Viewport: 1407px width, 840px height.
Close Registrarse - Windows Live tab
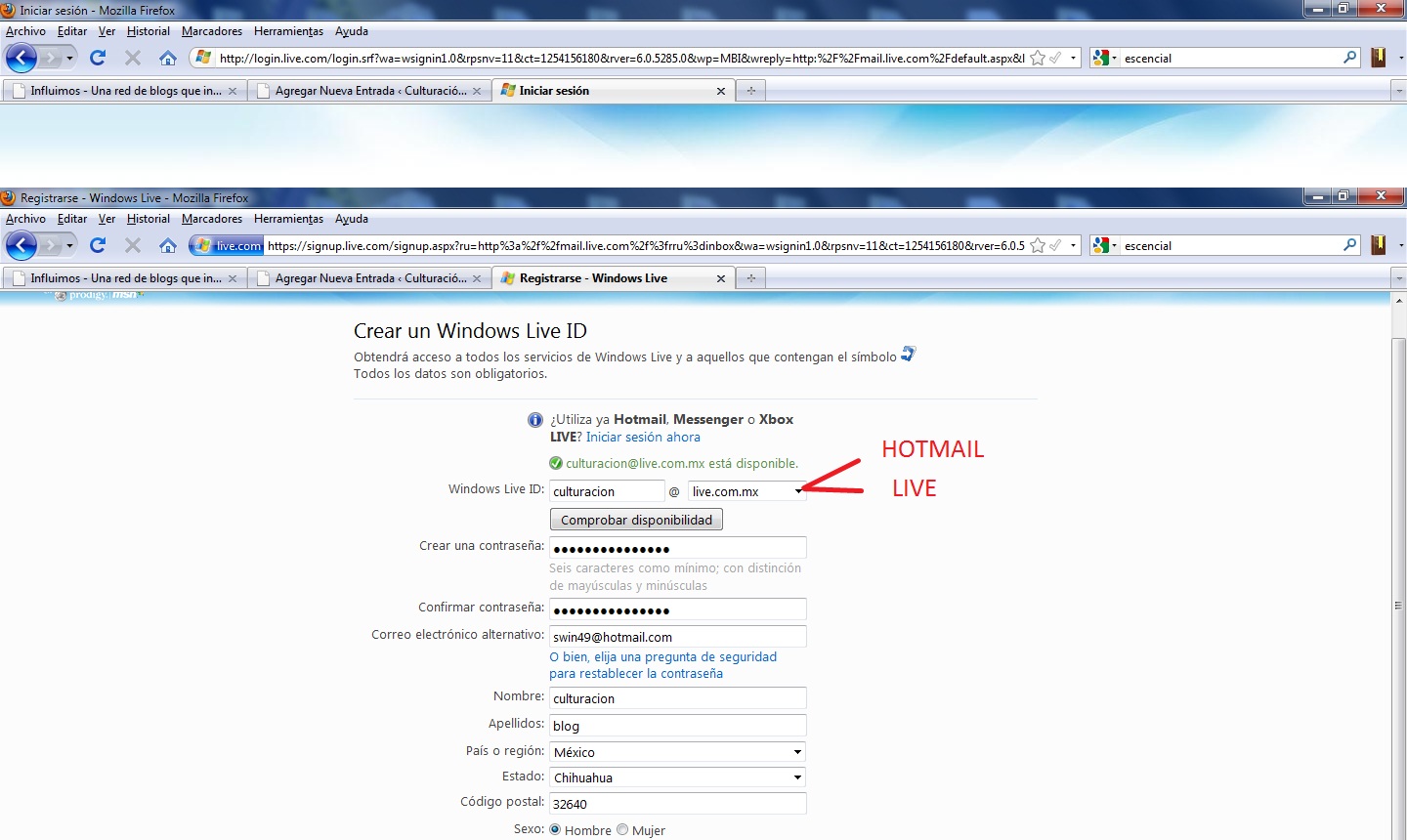tap(721, 278)
